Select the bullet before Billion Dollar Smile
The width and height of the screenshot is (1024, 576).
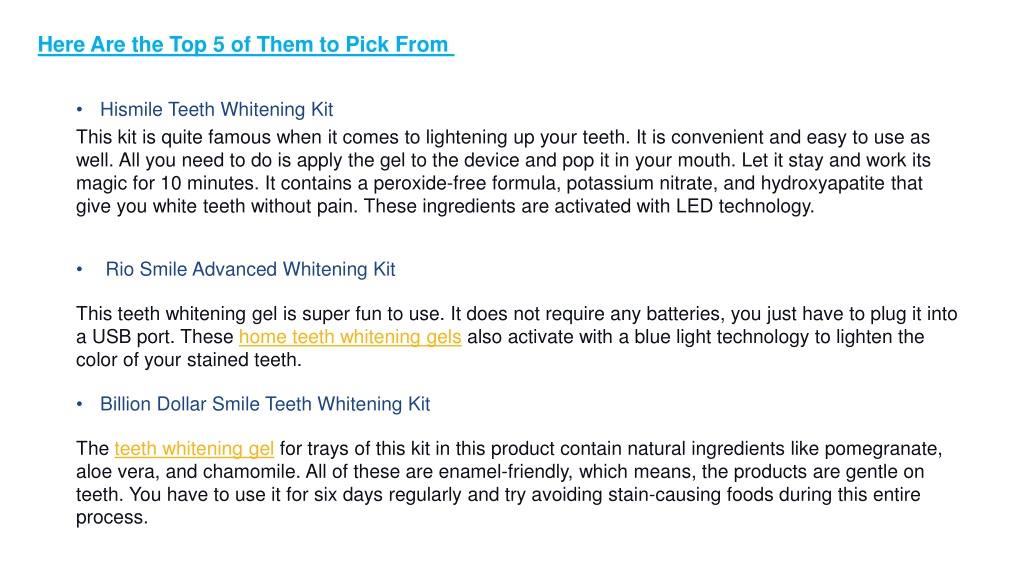click(80, 404)
